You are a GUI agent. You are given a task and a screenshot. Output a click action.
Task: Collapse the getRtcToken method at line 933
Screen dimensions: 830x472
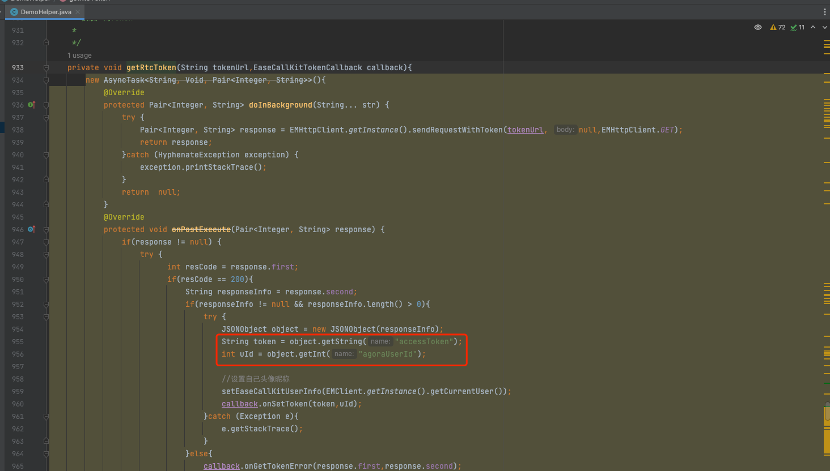click(46, 68)
